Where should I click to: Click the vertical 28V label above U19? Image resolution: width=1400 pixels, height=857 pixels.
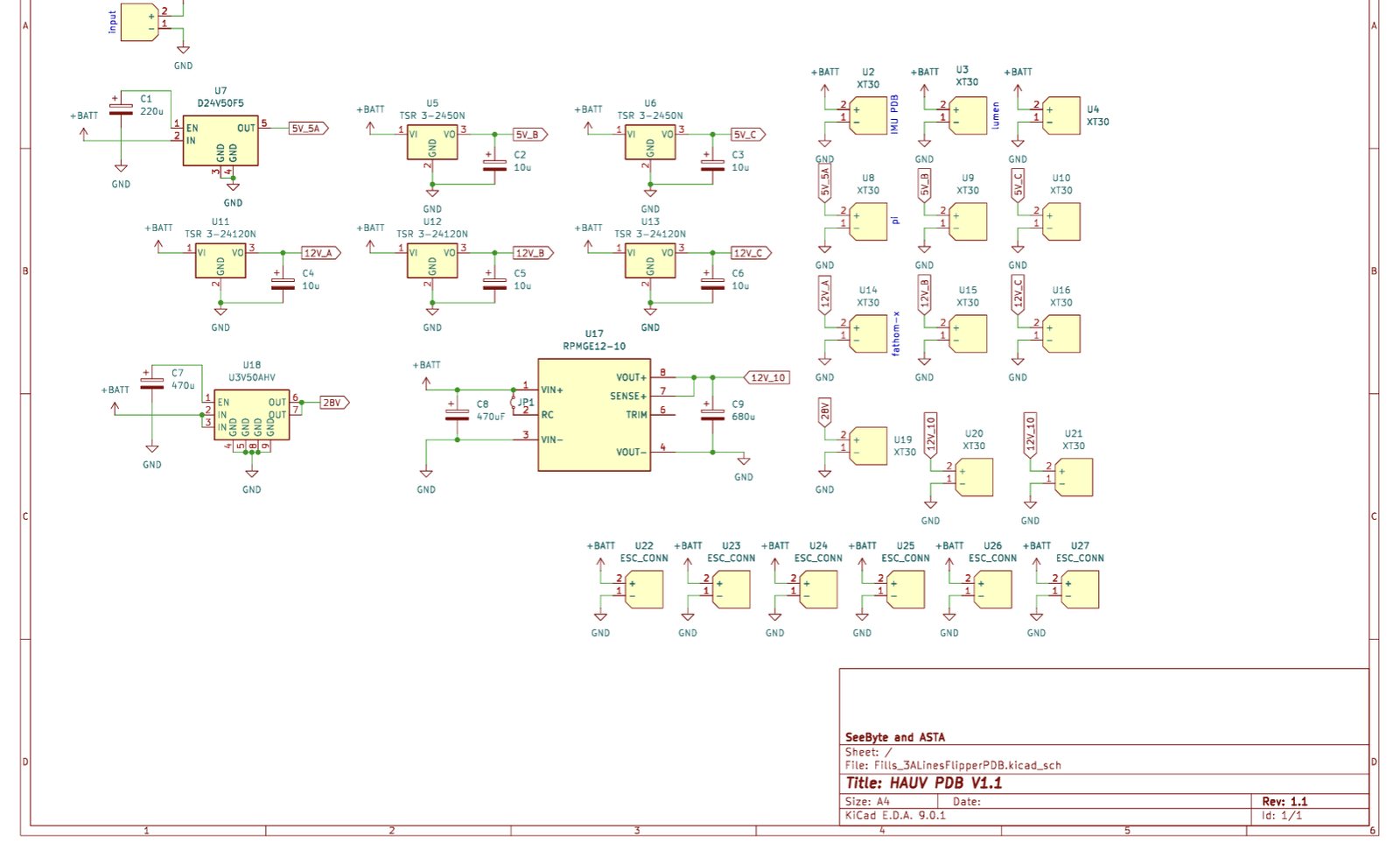tap(824, 411)
